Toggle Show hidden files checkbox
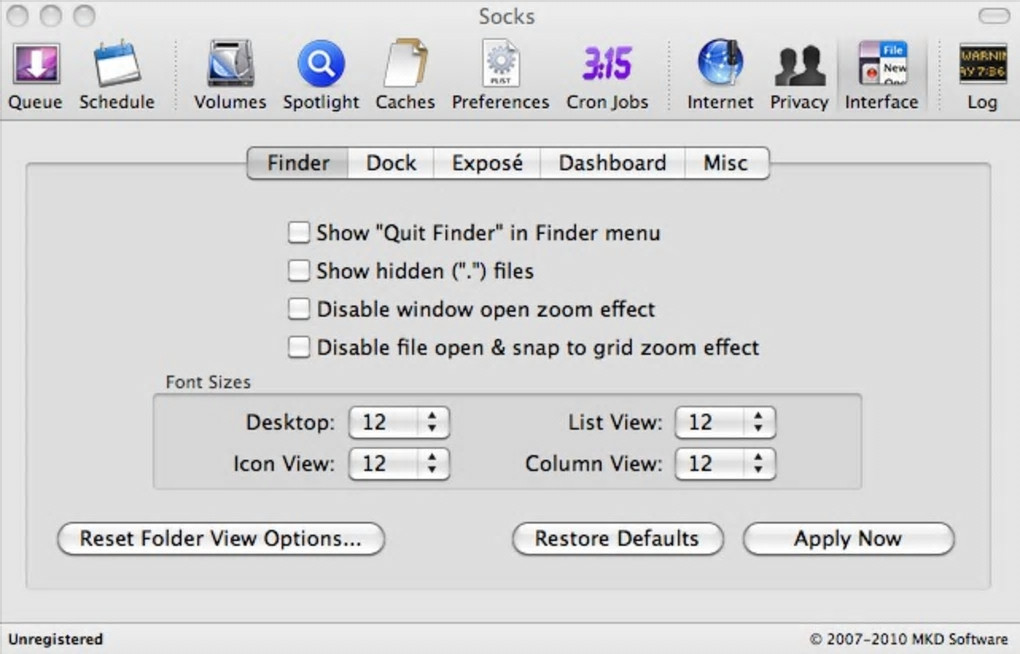This screenshot has height=654, width=1020. 299,271
